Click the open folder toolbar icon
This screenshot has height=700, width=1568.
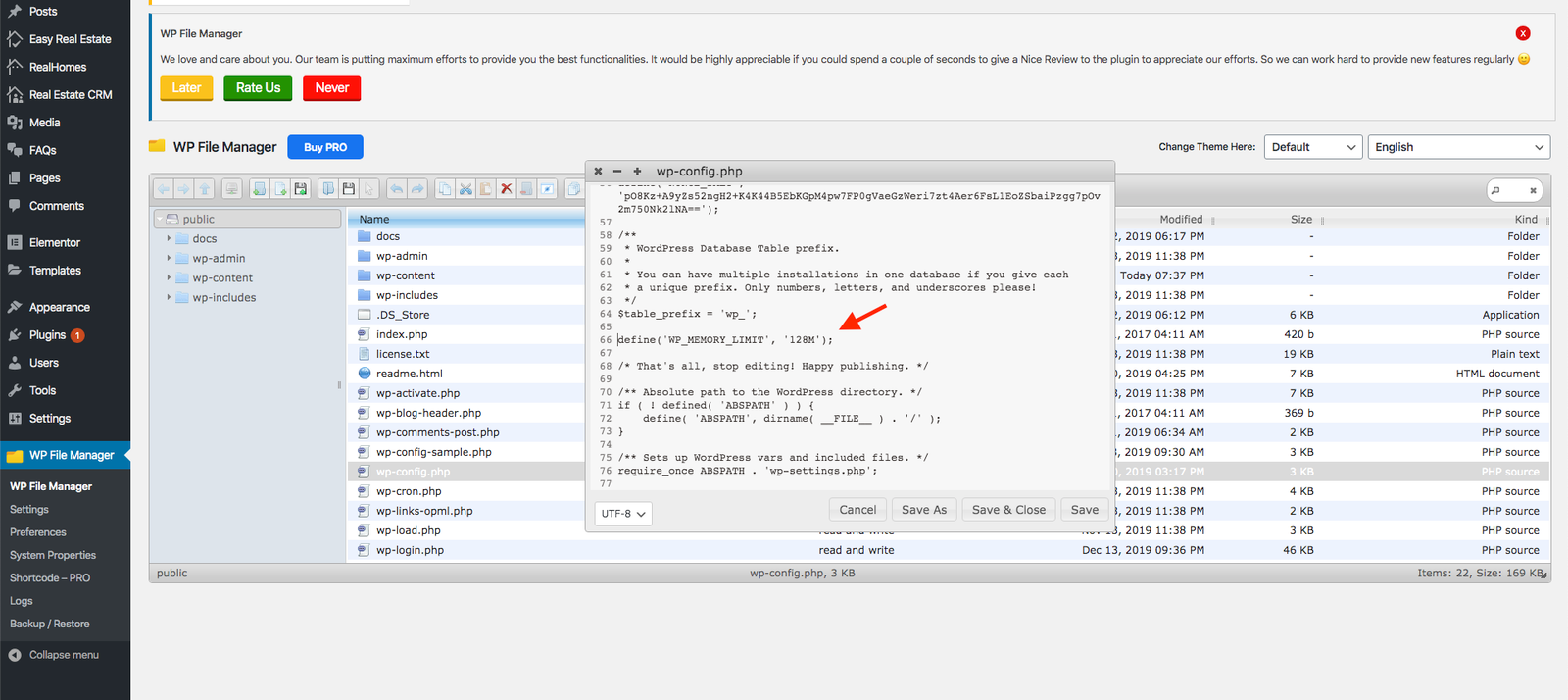click(328, 188)
